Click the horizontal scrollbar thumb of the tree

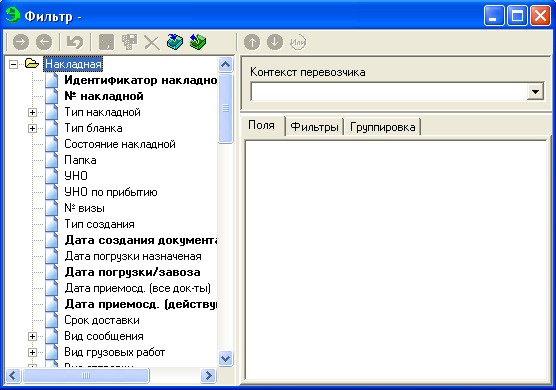click(85, 375)
